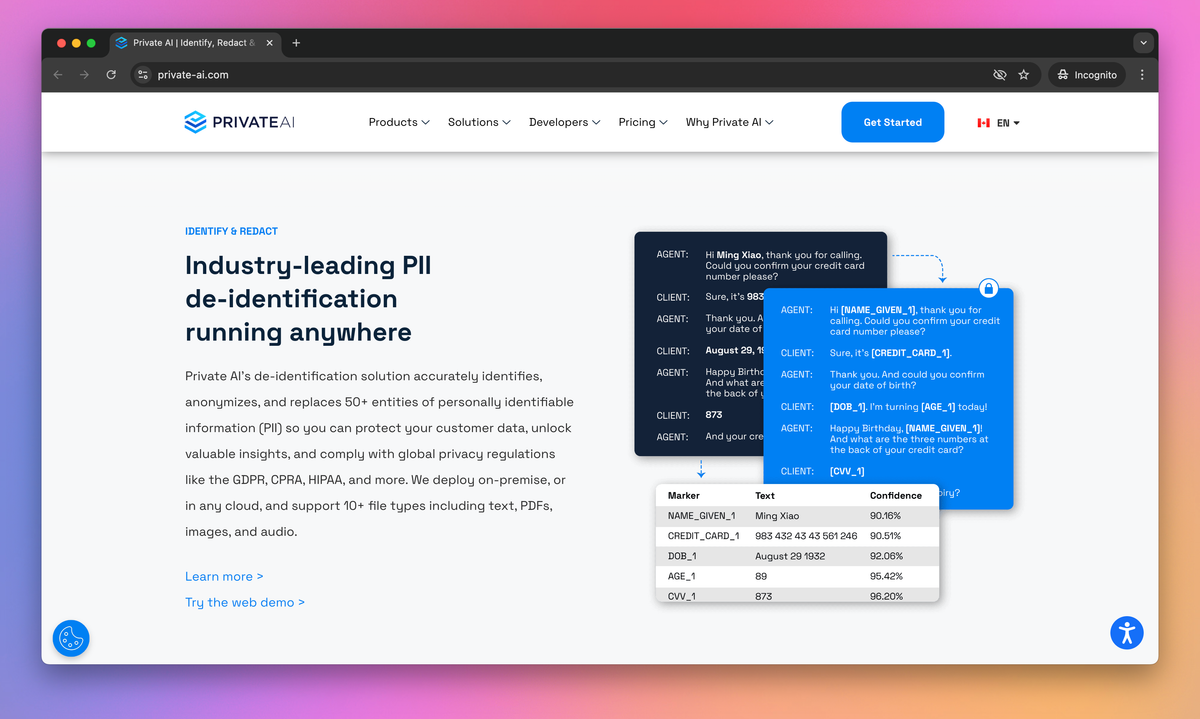The height and width of the screenshot is (719, 1200).
Task: Click the 95.42% confidence value
Action: click(886, 576)
